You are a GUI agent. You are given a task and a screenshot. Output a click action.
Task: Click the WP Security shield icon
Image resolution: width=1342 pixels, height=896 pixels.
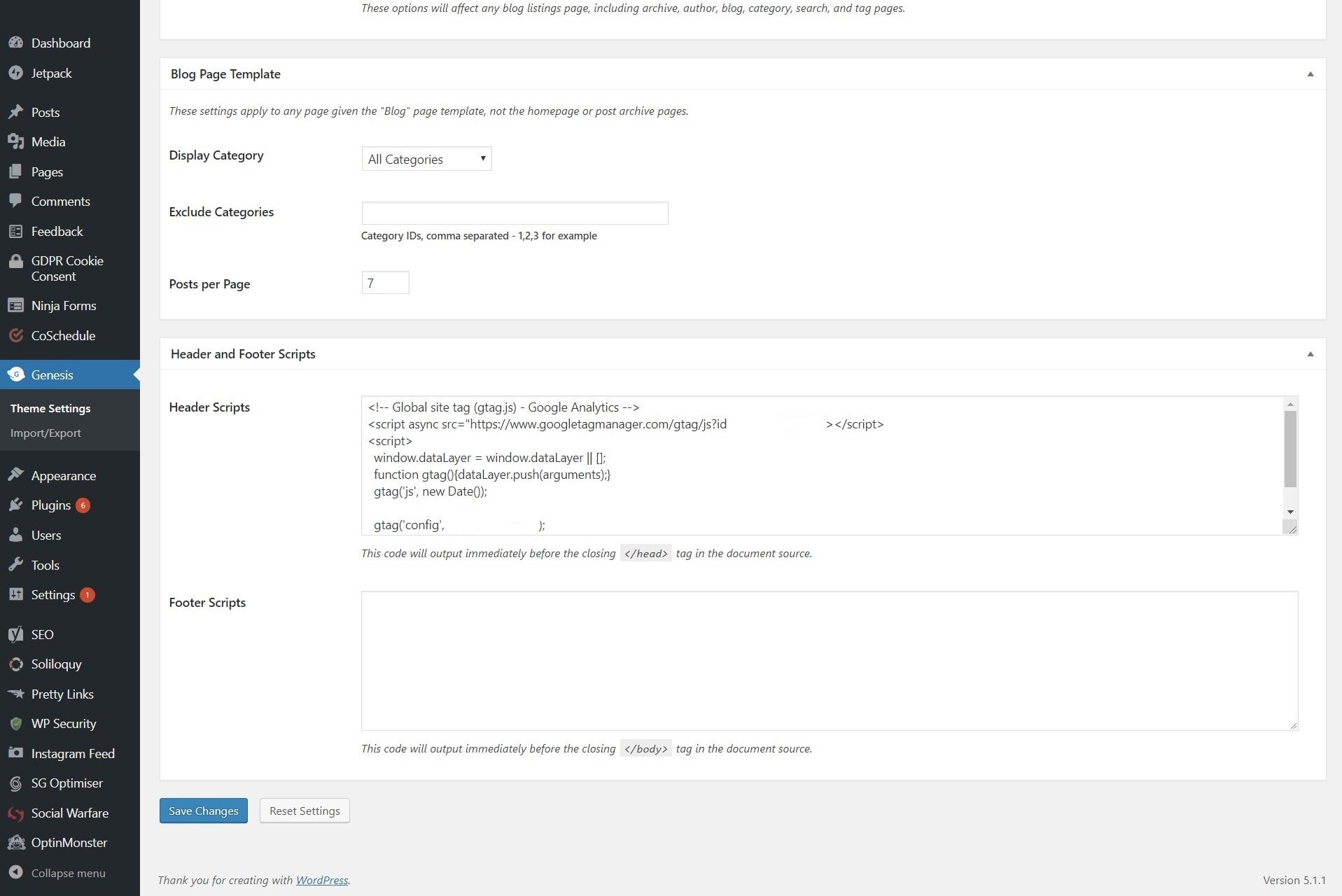(15, 723)
